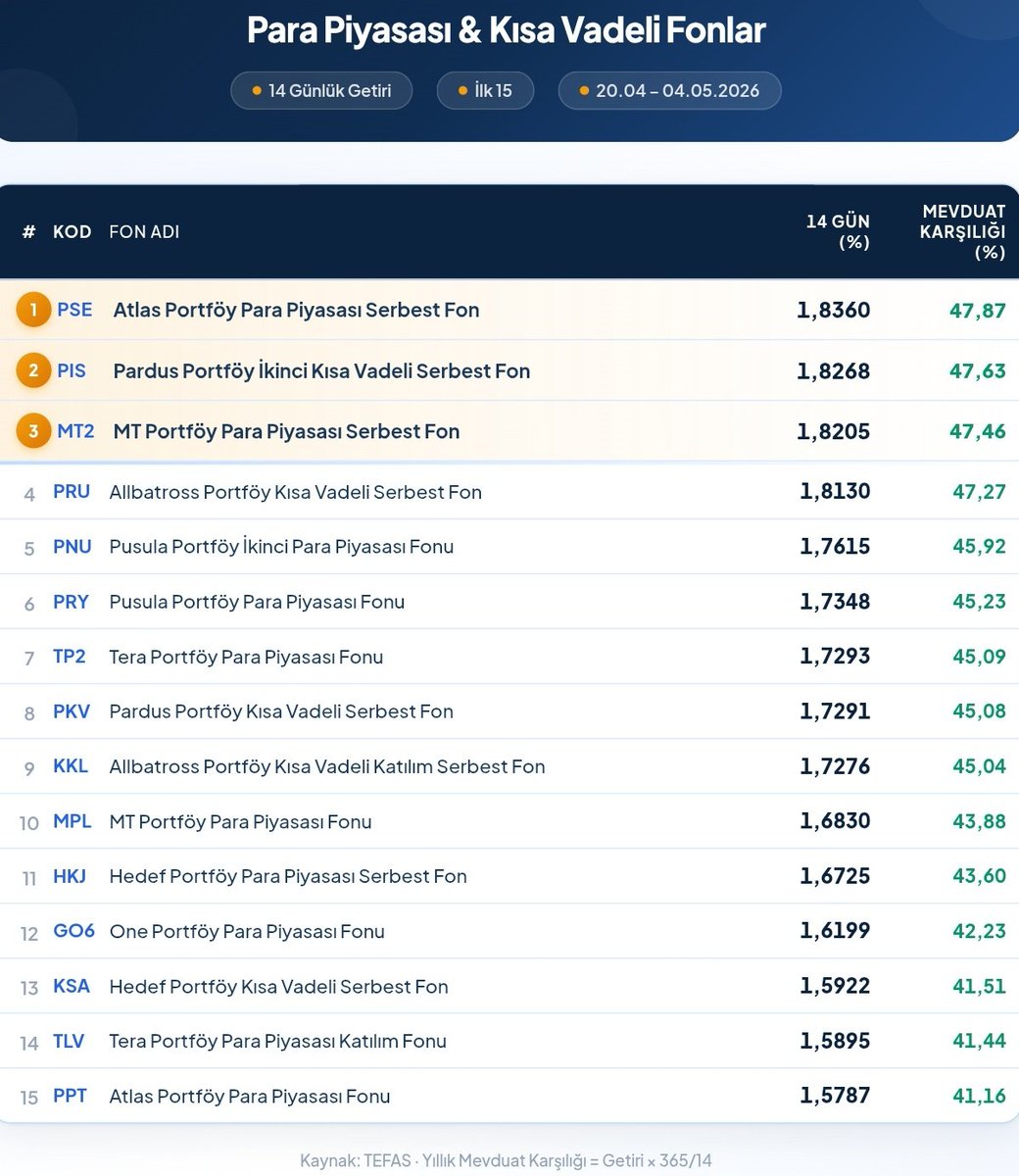Open the PNU fund code
Image resolution: width=1019 pixels, height=1176 pixels.
click(73, 547)
